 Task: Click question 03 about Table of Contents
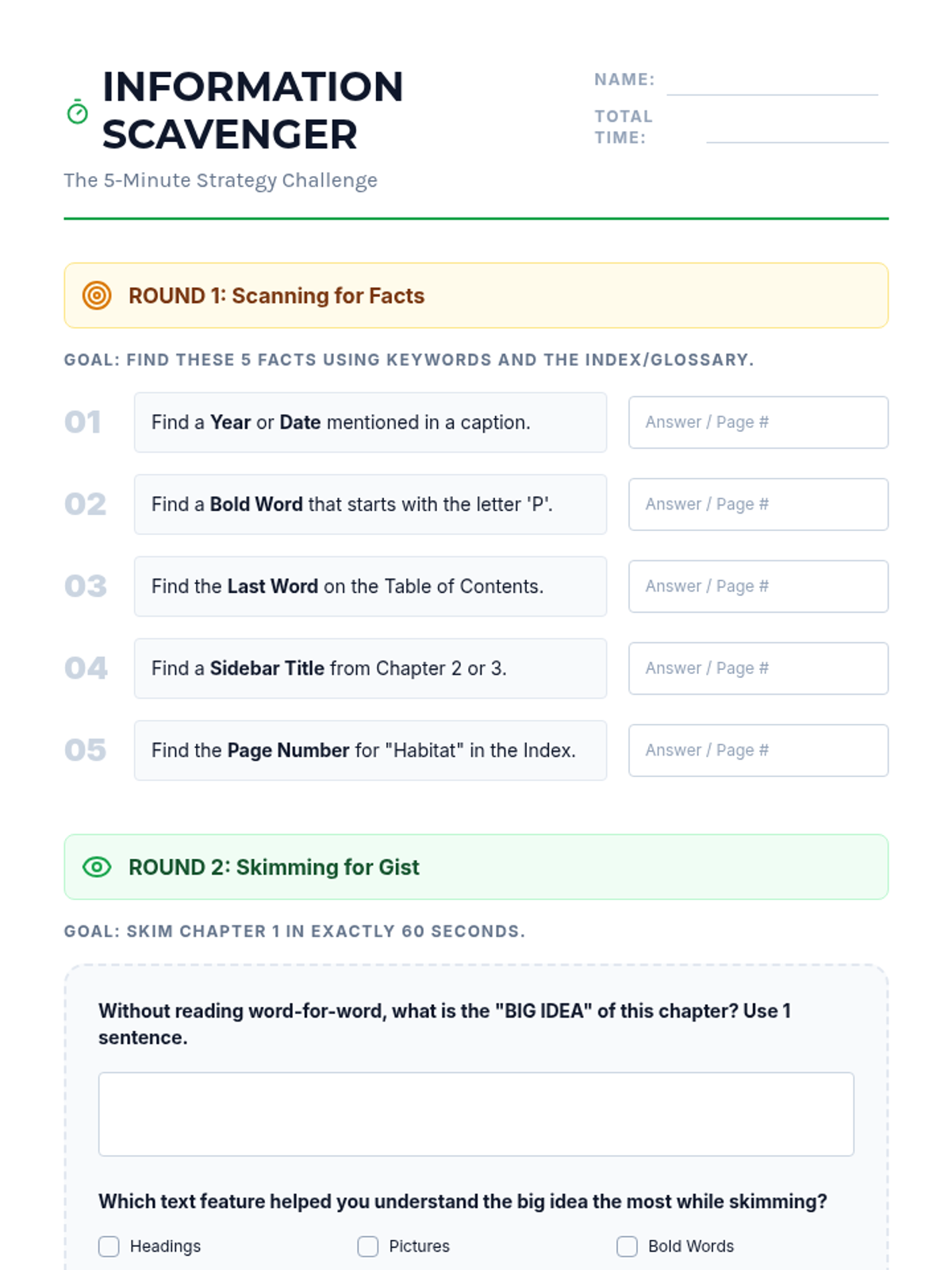[x=370, y=586]
